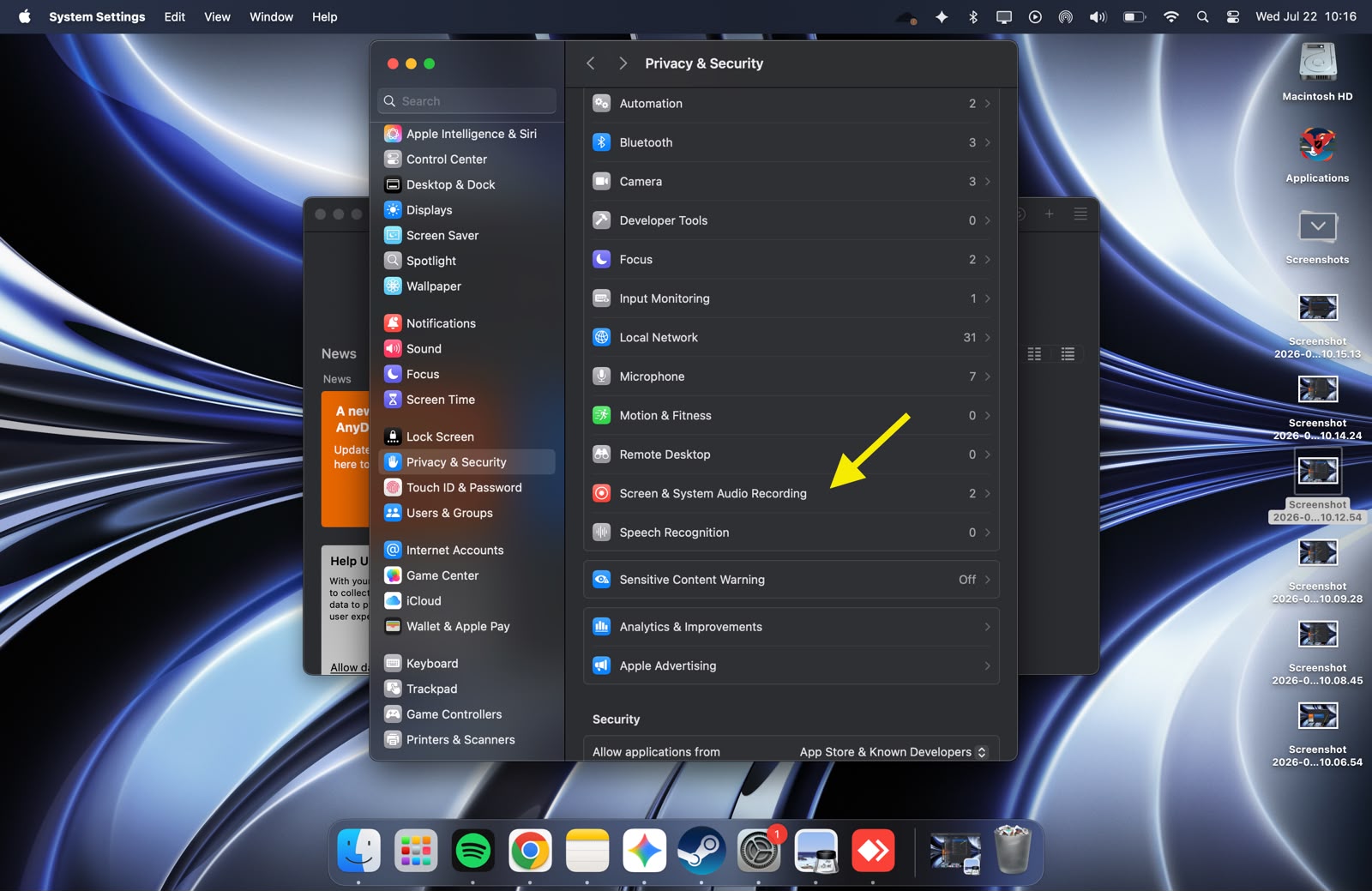Open Steam from the Dock

click(701, 852)
